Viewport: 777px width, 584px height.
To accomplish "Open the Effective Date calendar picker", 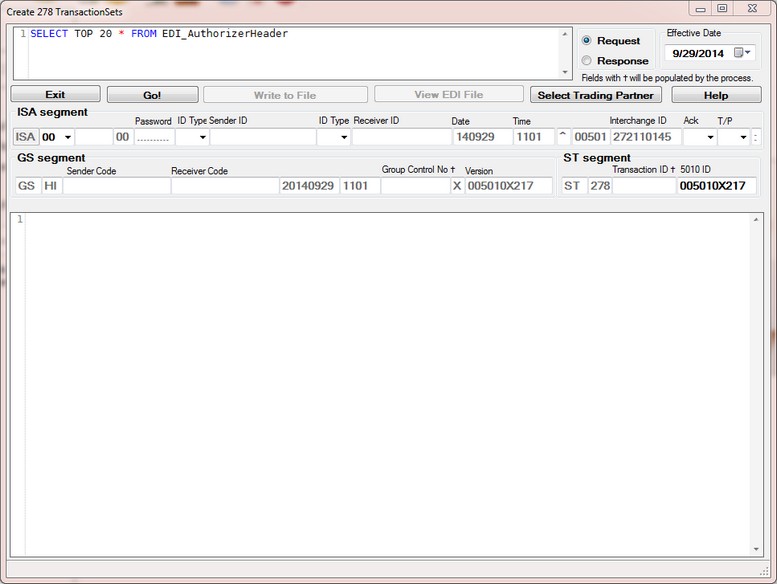I will click(742, 53).
